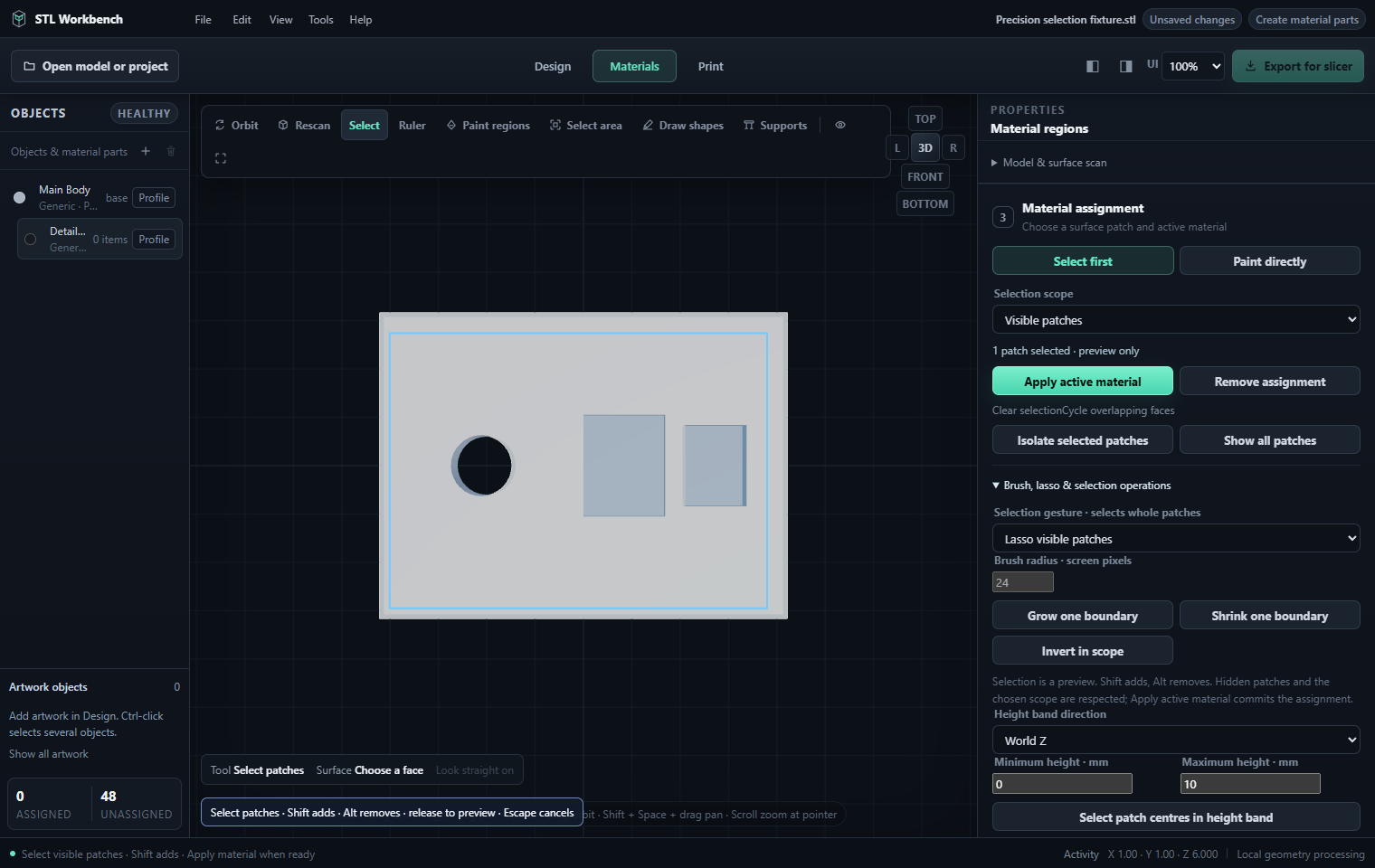Open the Help menu

[x=361, y=19]
